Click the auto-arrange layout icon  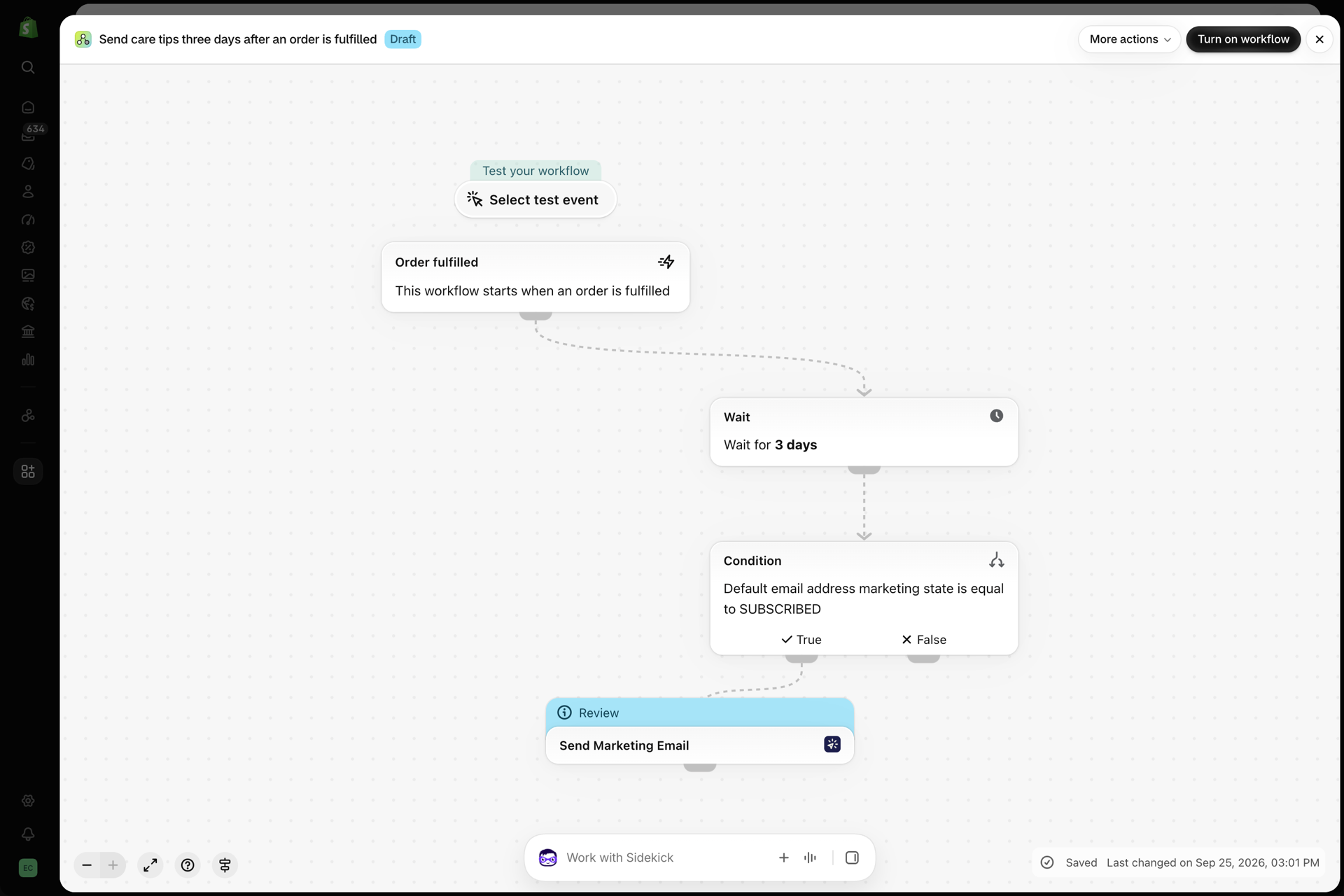pos(225,865)
